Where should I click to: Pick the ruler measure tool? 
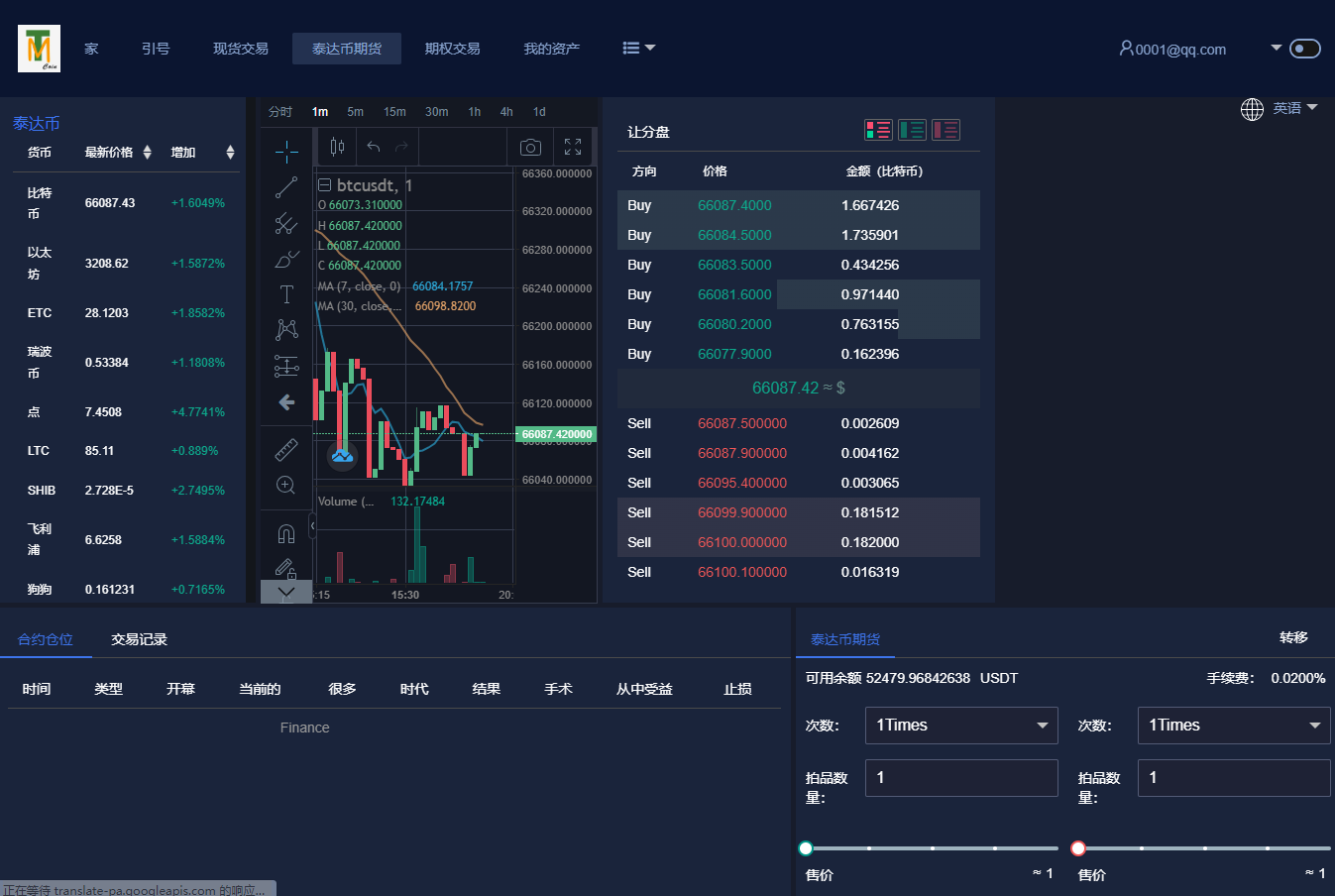286,450
